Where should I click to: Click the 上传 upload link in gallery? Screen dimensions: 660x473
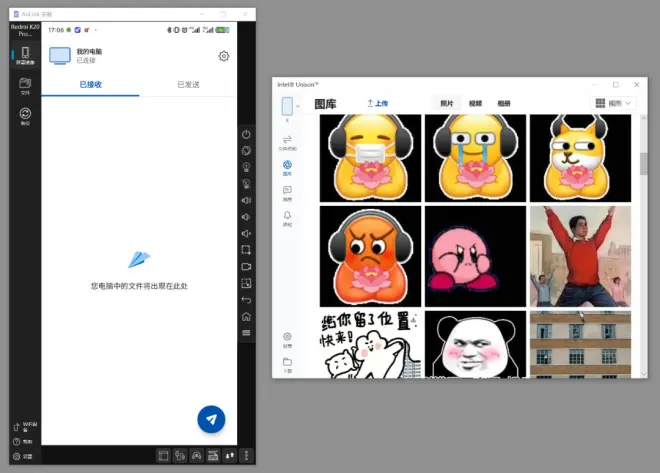(x=378, y=103)
